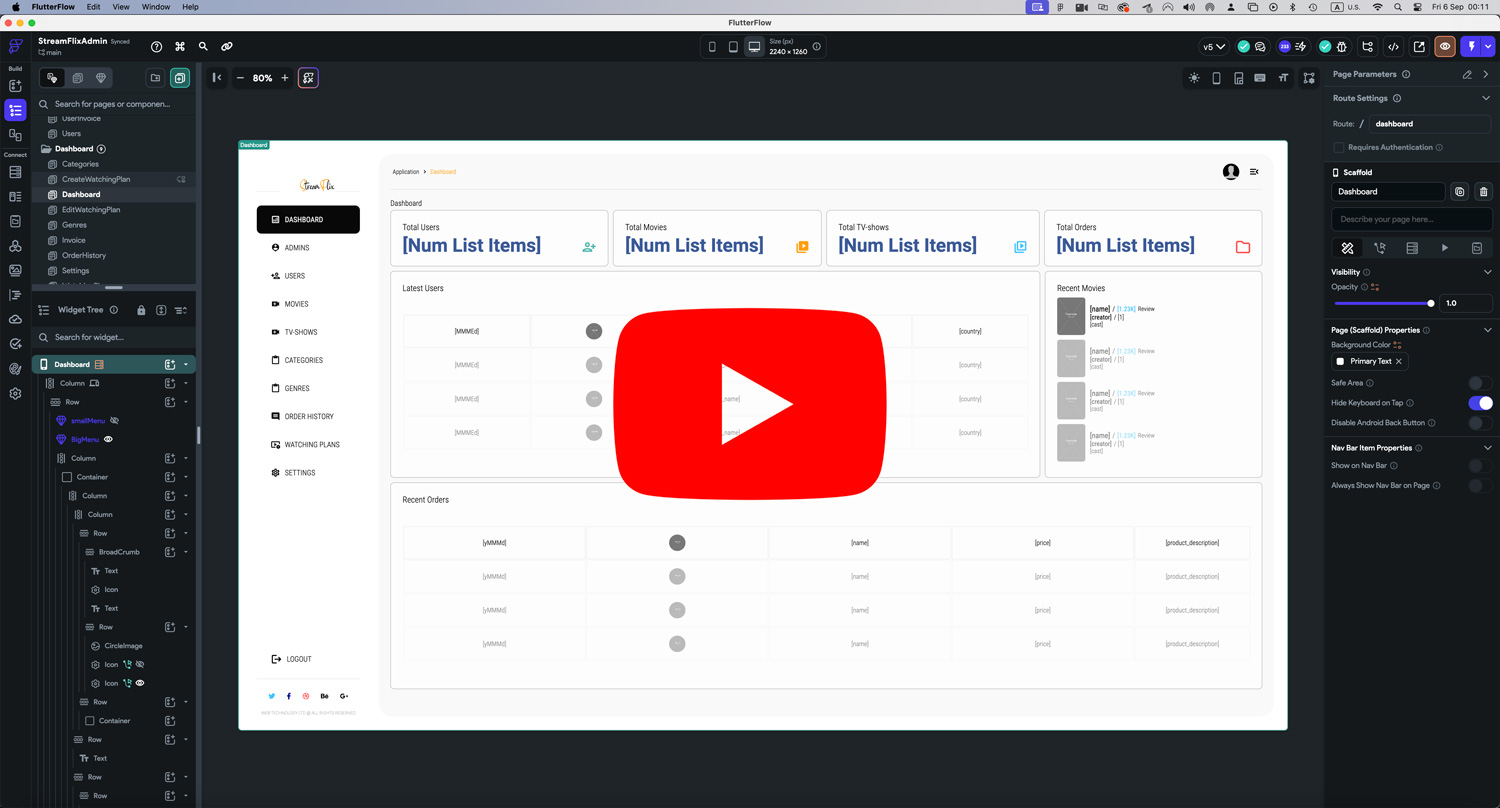Toggle the Safe Area switch
This screenshot has height=808, width=1500.
[x=1480, y=383]
